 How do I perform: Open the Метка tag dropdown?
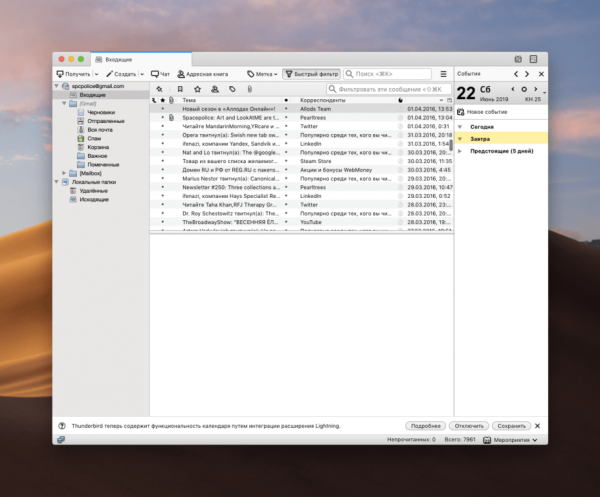(x=262, y=74)
